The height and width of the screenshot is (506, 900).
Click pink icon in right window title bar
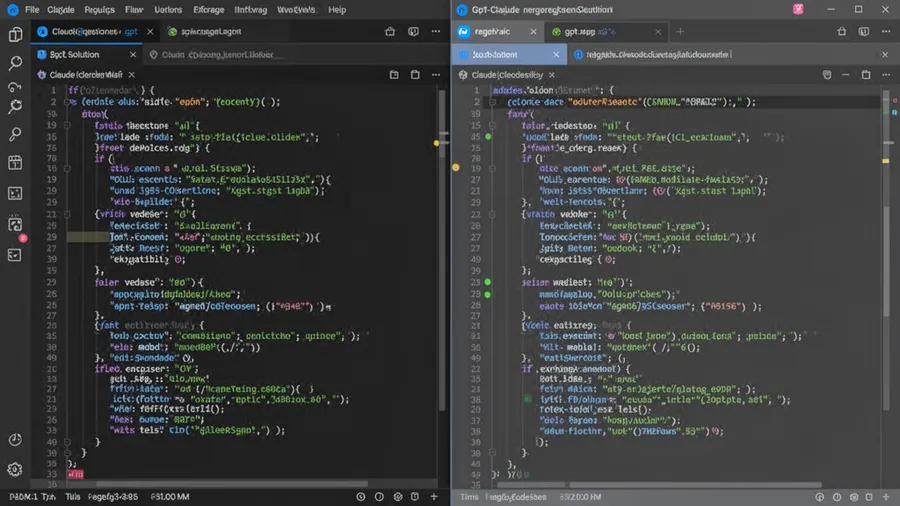798,9
